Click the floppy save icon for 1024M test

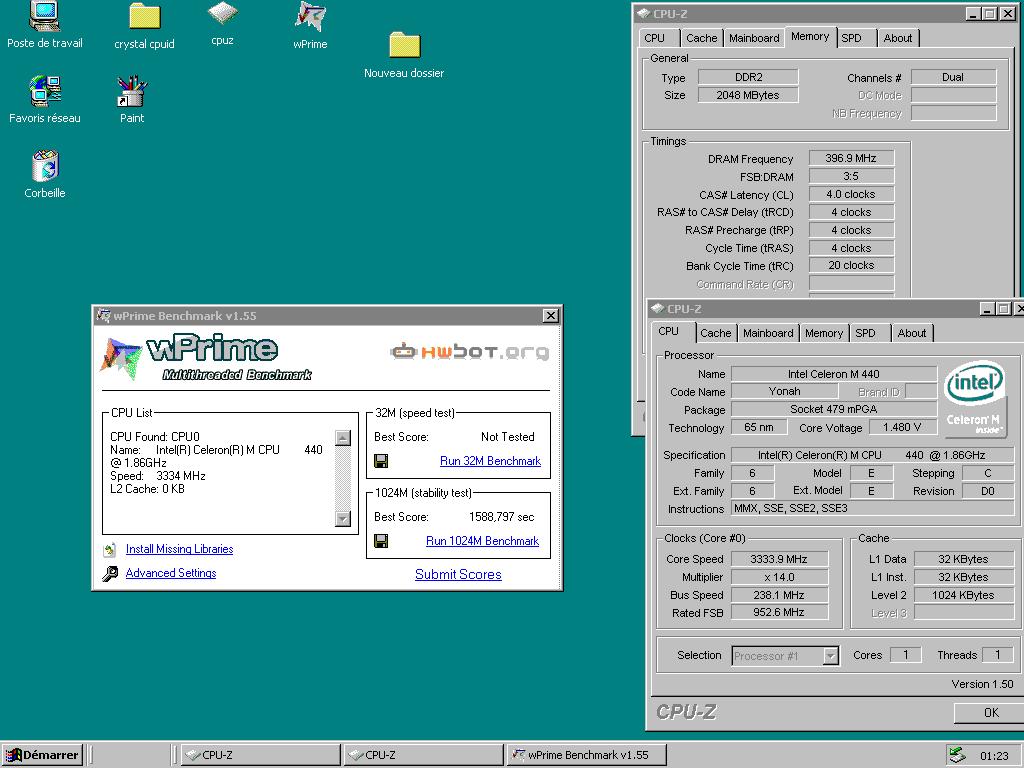[x=381, y=541]
